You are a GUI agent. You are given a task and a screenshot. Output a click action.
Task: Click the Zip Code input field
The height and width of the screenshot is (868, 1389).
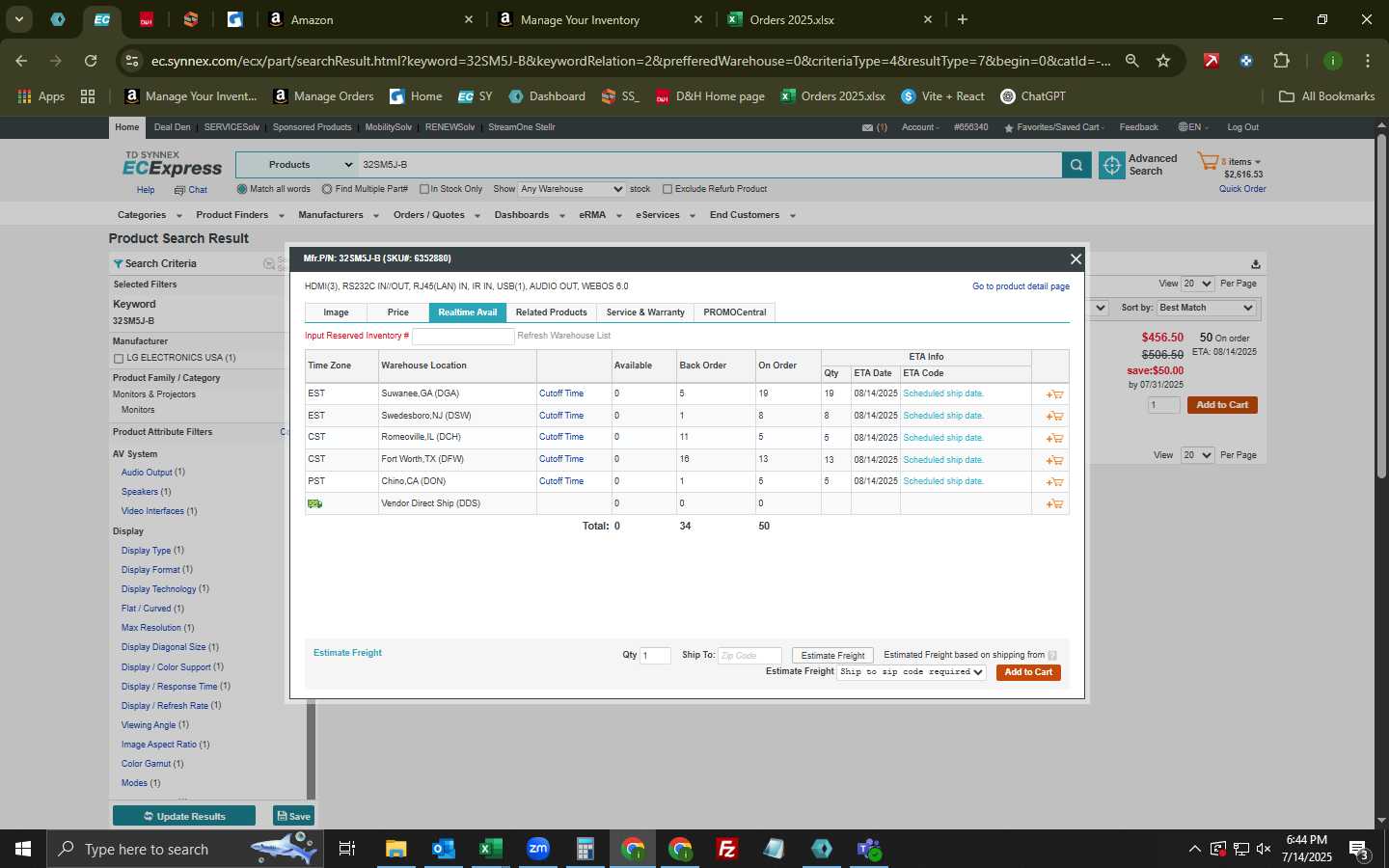pyautogui.click(x=749, y=656)
